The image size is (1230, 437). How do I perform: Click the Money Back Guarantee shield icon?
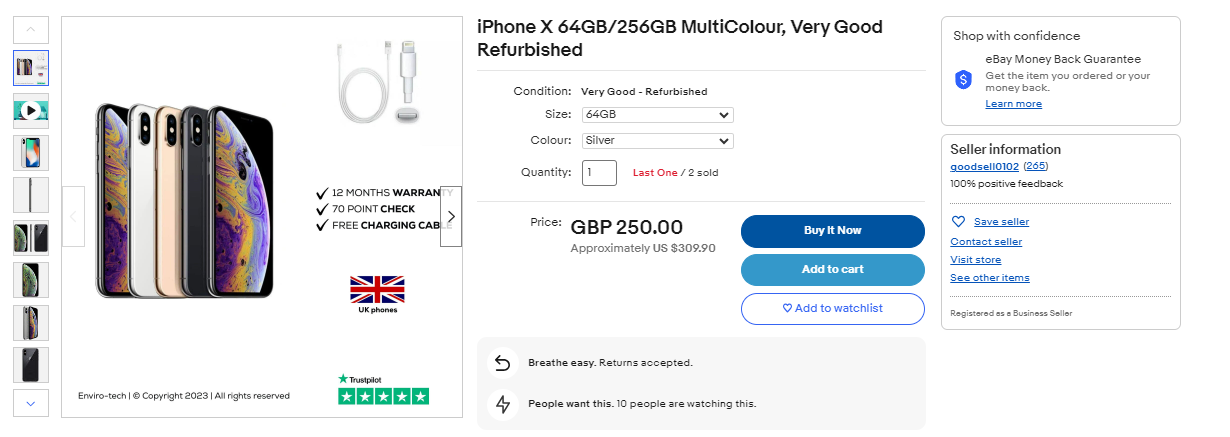click(963, 80)
